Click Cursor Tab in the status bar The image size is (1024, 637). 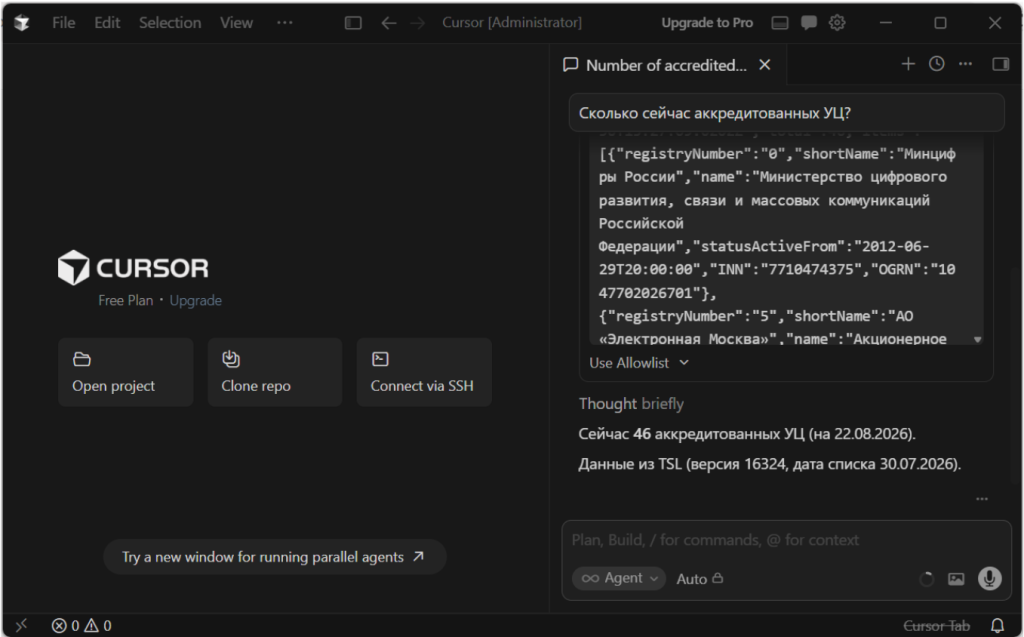(x=936, y=626)
